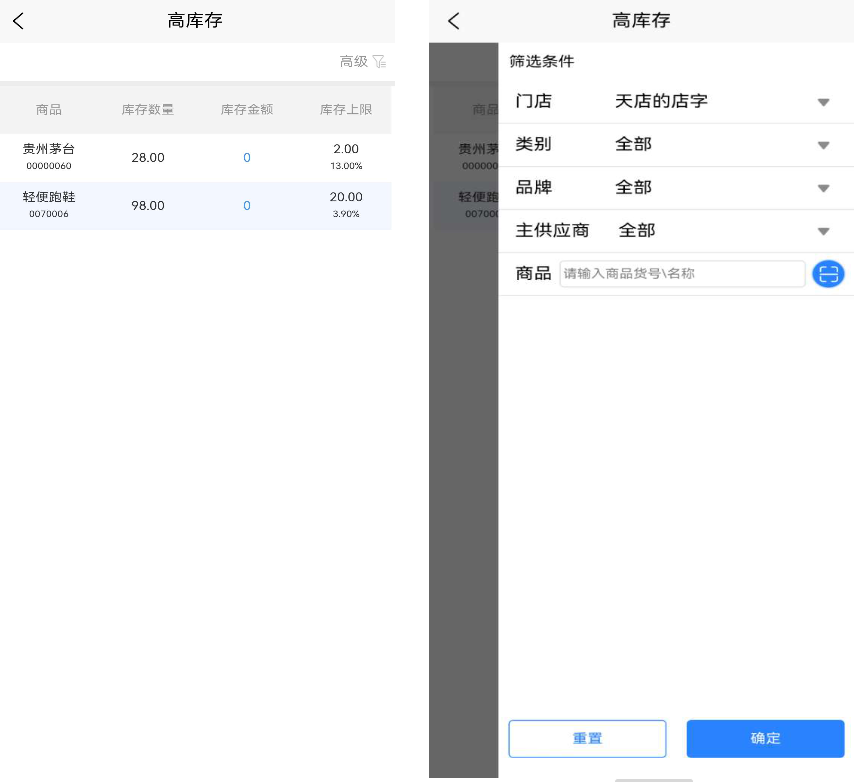Click the 类别 label

pos(533,144)
